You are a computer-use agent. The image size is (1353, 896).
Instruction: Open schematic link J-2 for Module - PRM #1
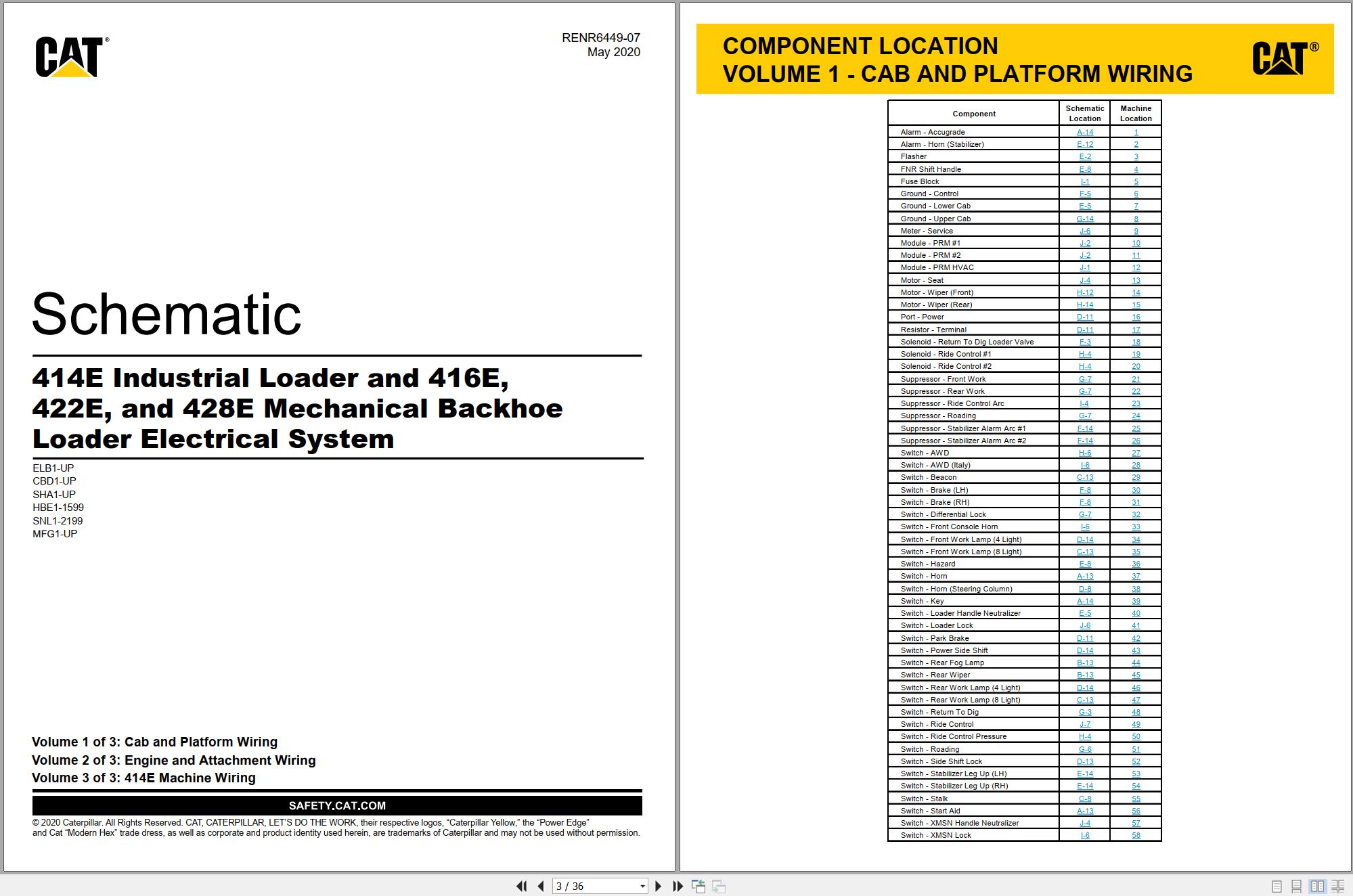point(1085,243)
